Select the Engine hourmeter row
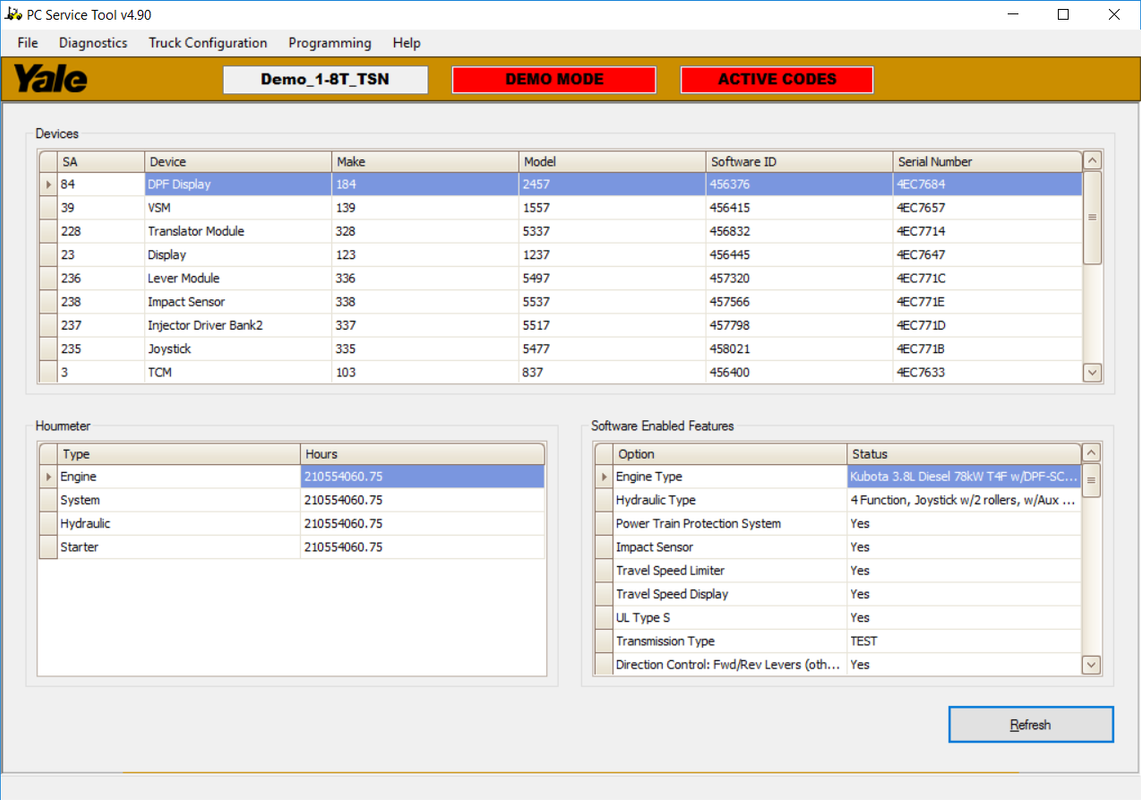Screen dimensions: 1141x800 tap(292, 476)
